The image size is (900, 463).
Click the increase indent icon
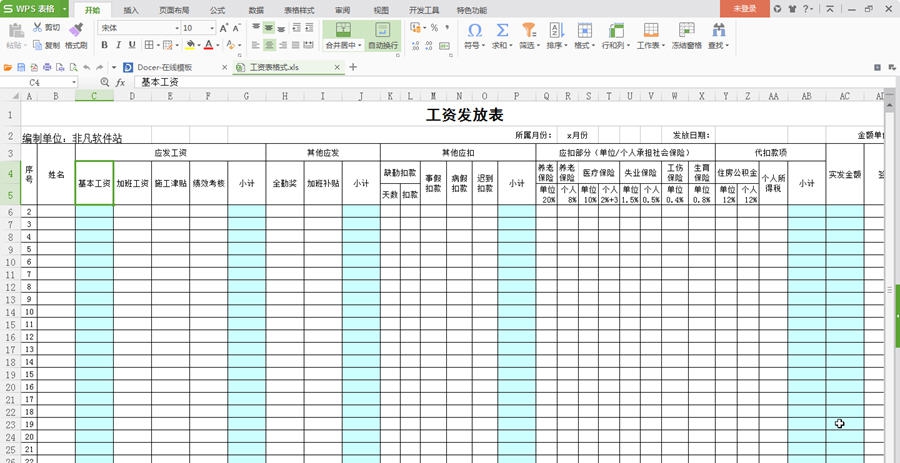pyautogui.click(x=309, y=28)
